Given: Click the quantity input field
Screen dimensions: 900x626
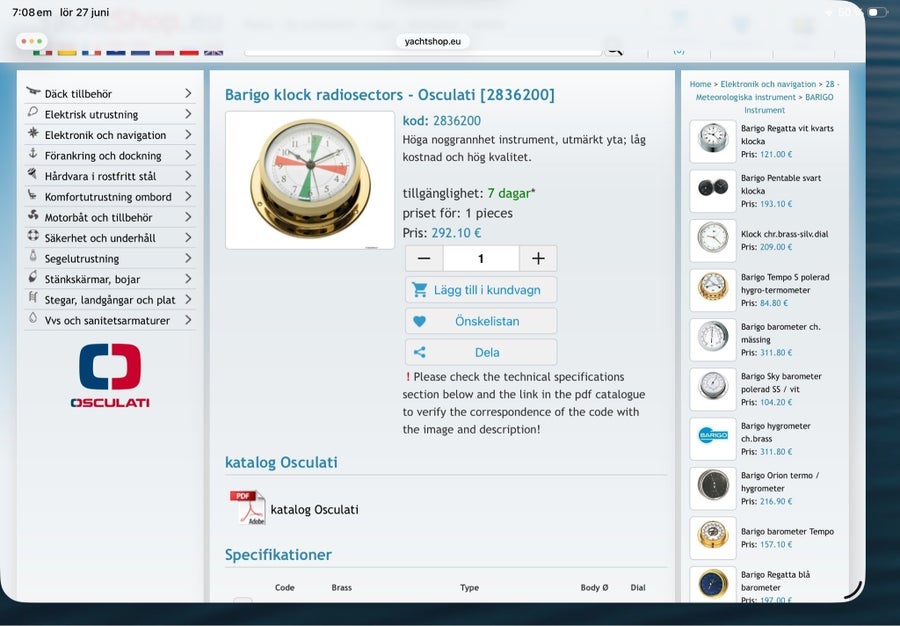Looking at the screenshot, I should click(481, 259).
